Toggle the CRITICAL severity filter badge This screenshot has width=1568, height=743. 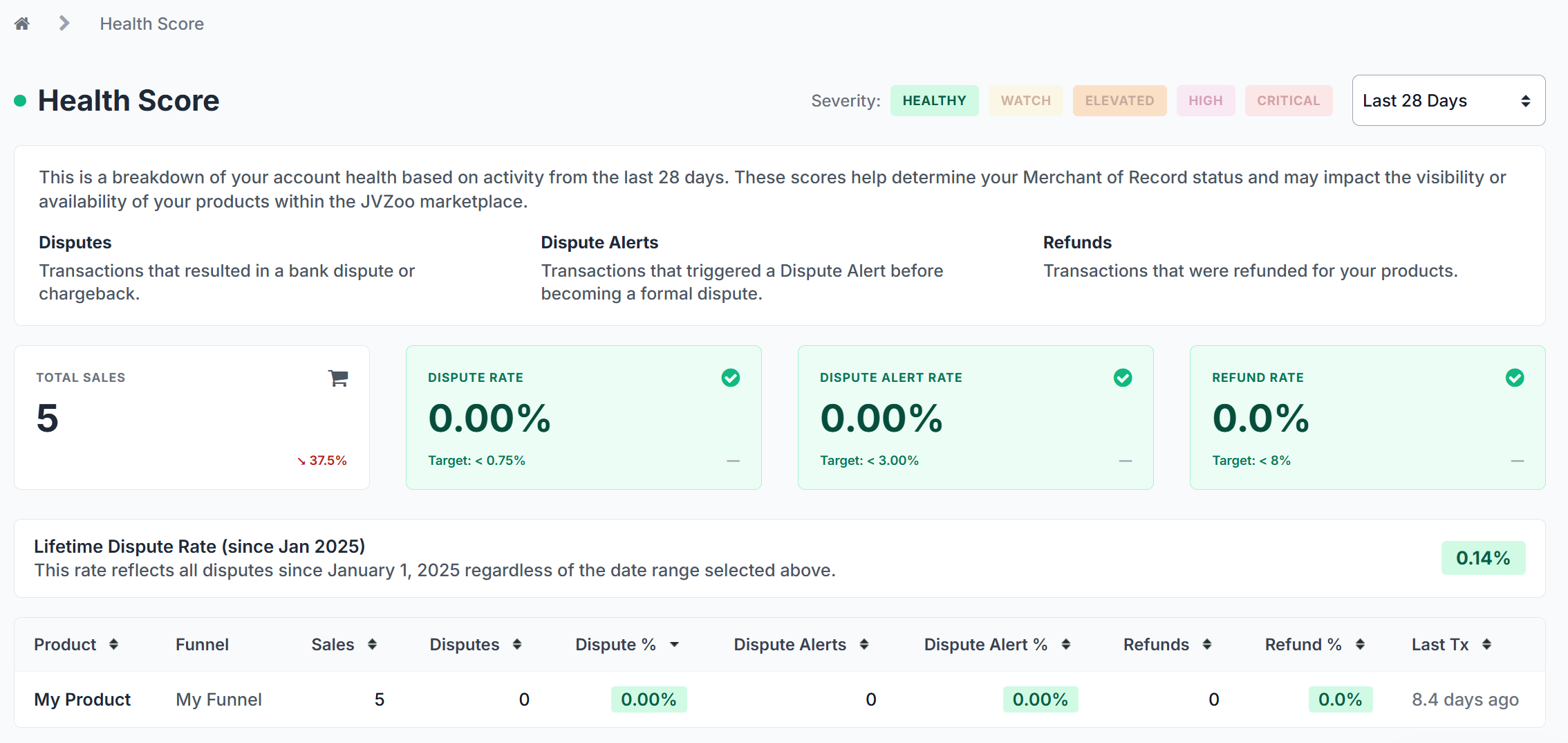tap(1289, 100)
